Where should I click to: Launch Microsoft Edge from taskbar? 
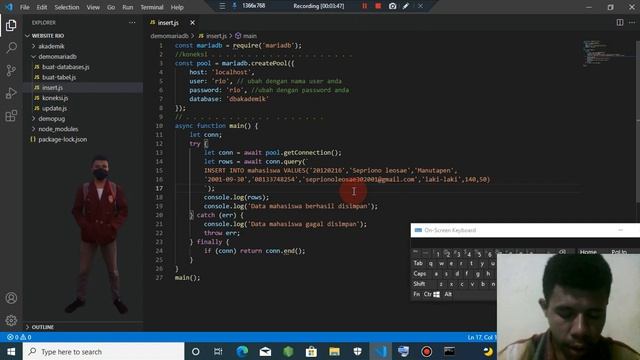point(242,351)
